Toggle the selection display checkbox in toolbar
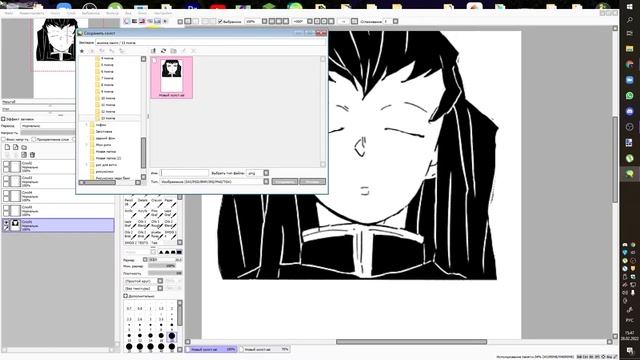 [220, 21]
